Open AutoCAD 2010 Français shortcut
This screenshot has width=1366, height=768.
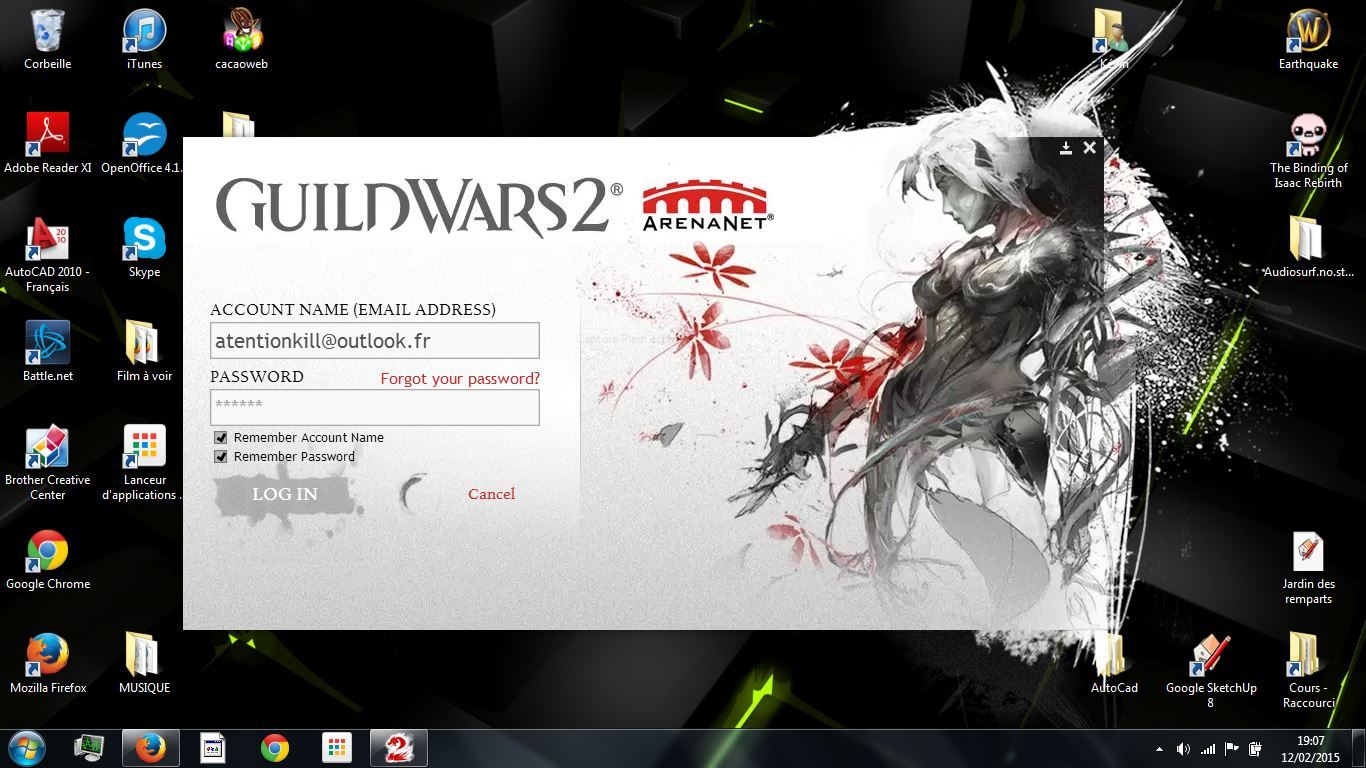pos(47,255)
